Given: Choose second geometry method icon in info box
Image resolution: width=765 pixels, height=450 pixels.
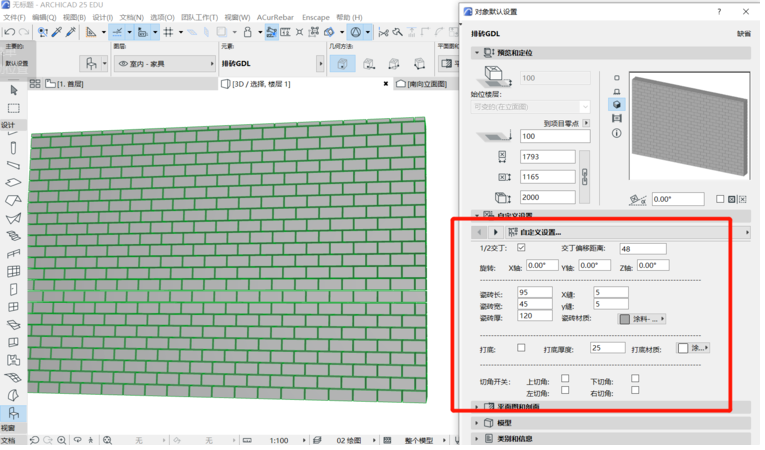Looking at the screenshot, I should tap(369, 64).
